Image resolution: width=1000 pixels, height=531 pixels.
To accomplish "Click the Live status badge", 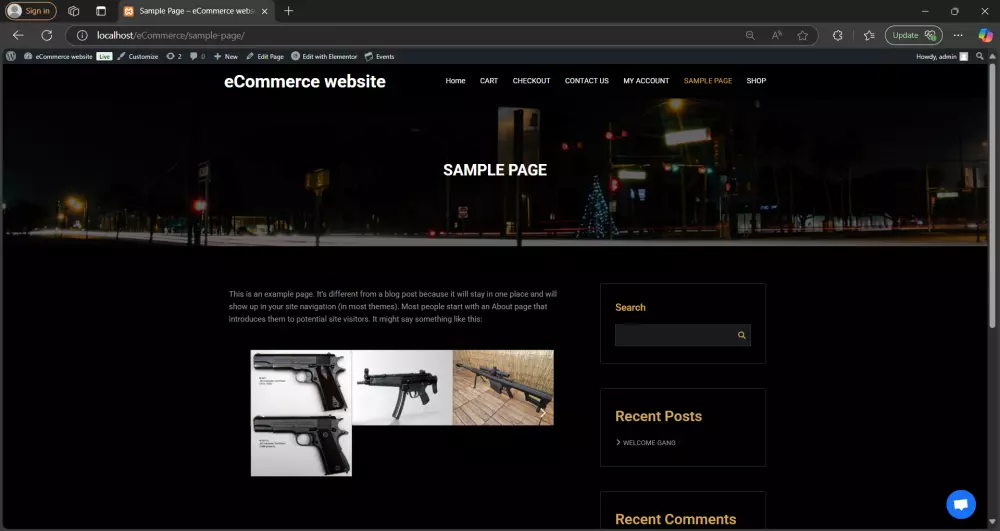I will pos(105,56).
